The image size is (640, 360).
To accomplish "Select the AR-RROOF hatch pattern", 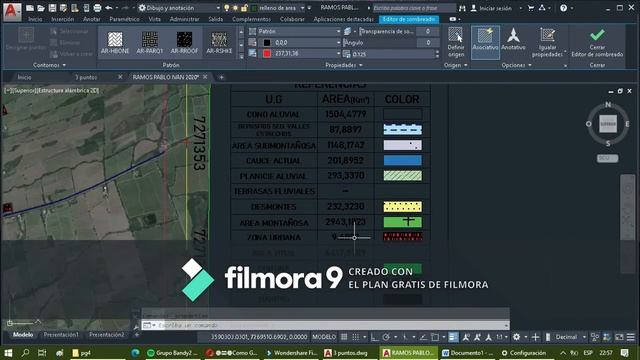I will [x=184, y=42].
